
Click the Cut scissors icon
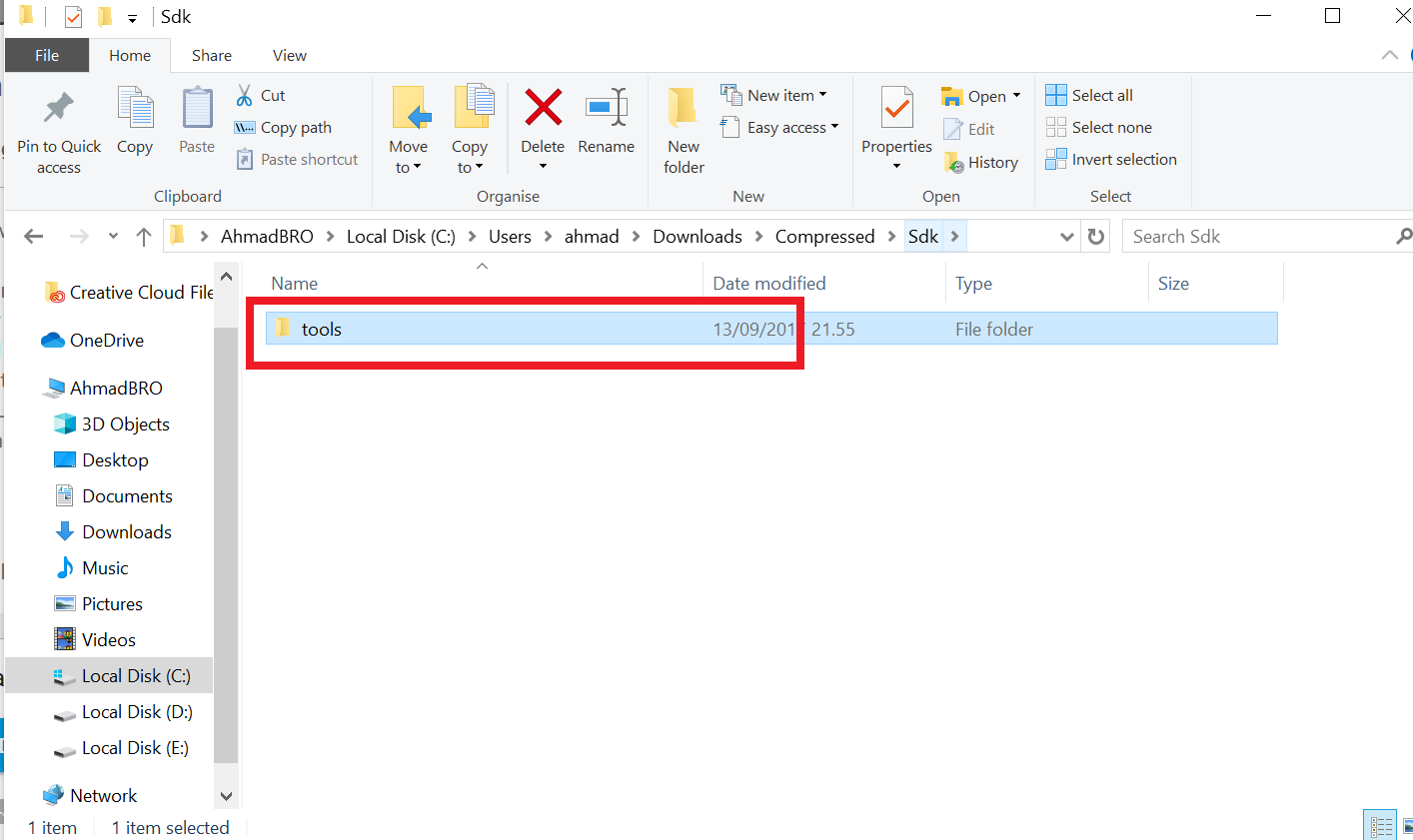tap(245, 96)
